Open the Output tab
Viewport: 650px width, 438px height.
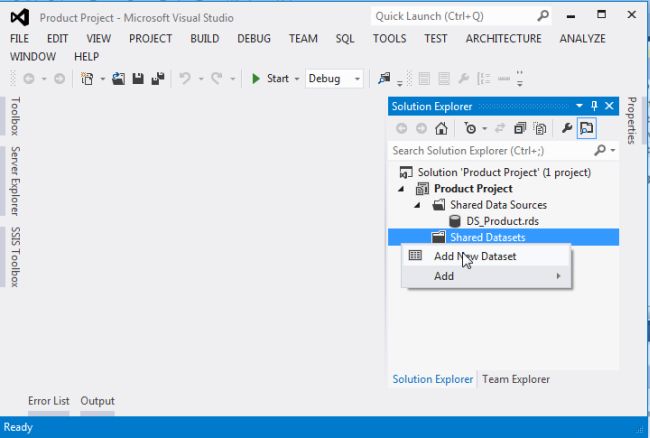97,401
